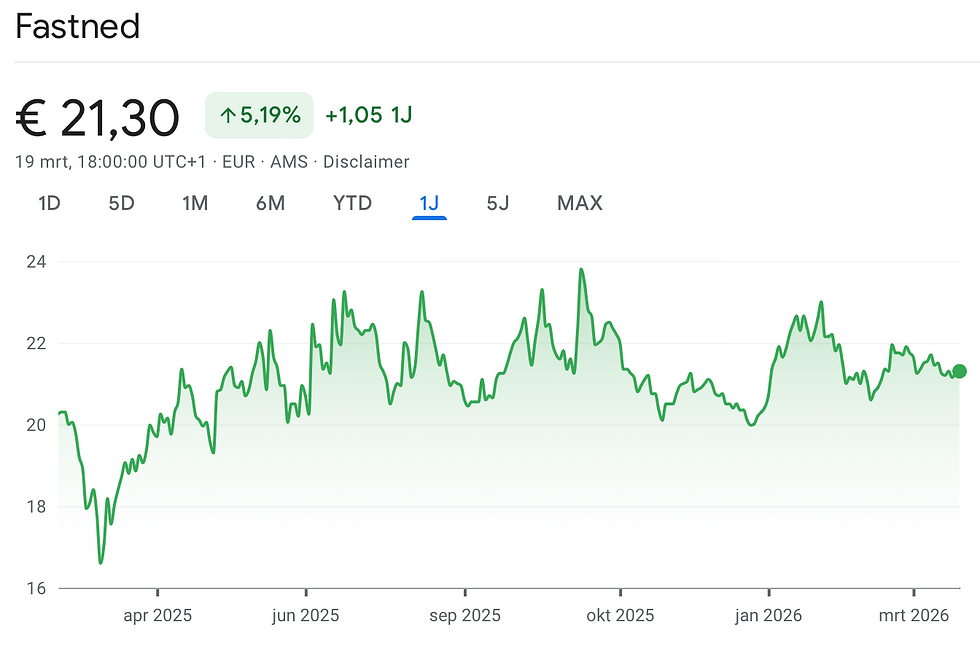Viewport: 980px width, 646px height.
Task: Show the MAX history chart
Action: coord(580,203)
